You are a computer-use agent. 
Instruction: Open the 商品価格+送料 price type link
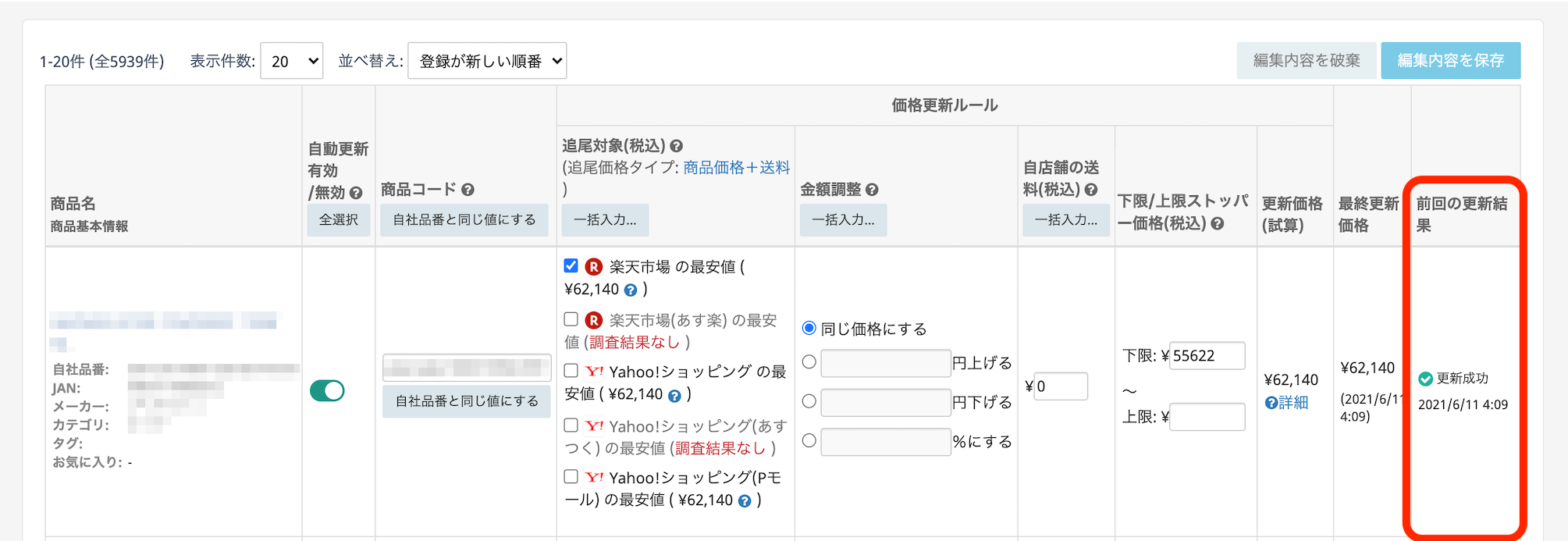point(736,168)
